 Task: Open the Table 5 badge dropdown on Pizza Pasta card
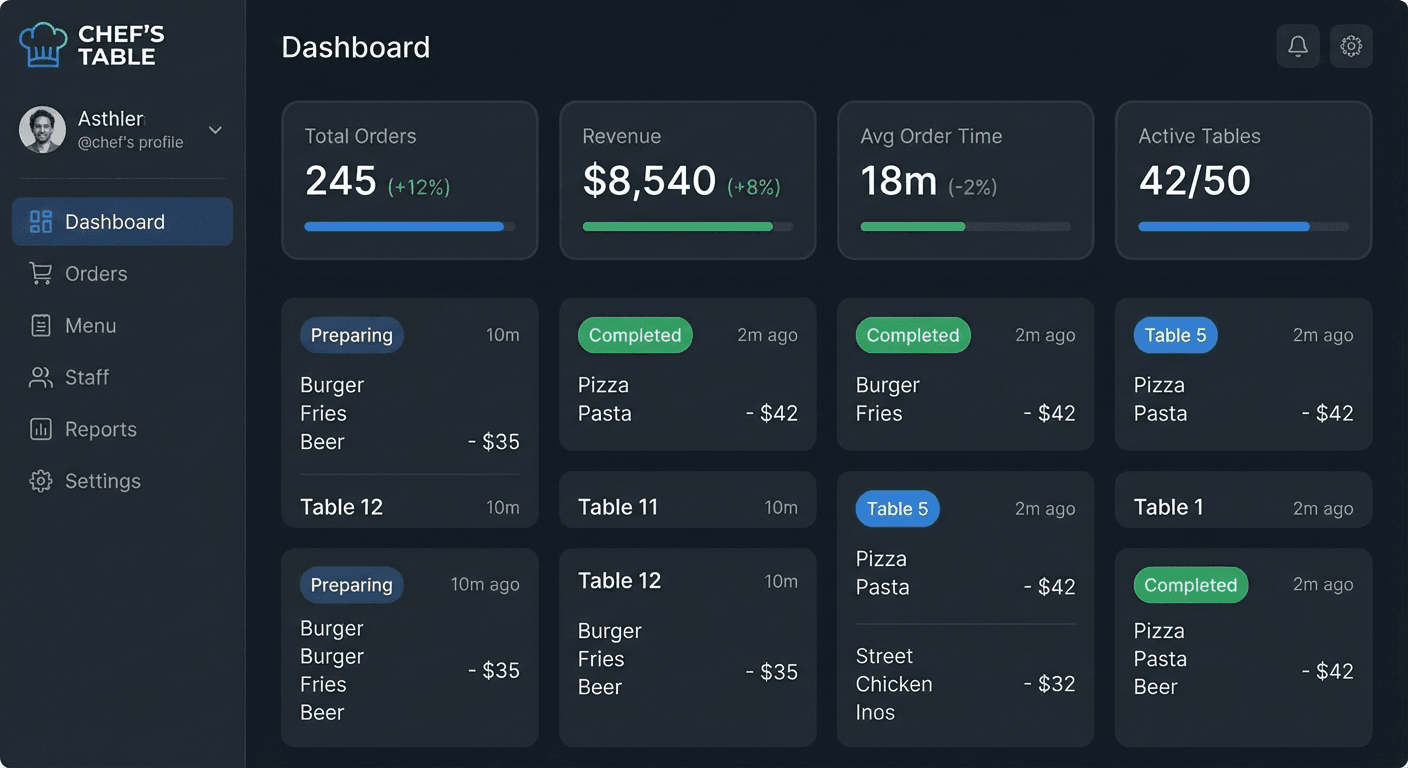(1175, 335)
